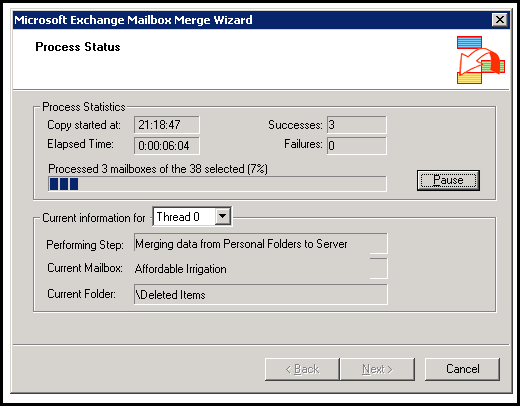The height and width of the screenshot is (406, 520).
Task: Click the Copy started at time field
Action: (167, 125)
